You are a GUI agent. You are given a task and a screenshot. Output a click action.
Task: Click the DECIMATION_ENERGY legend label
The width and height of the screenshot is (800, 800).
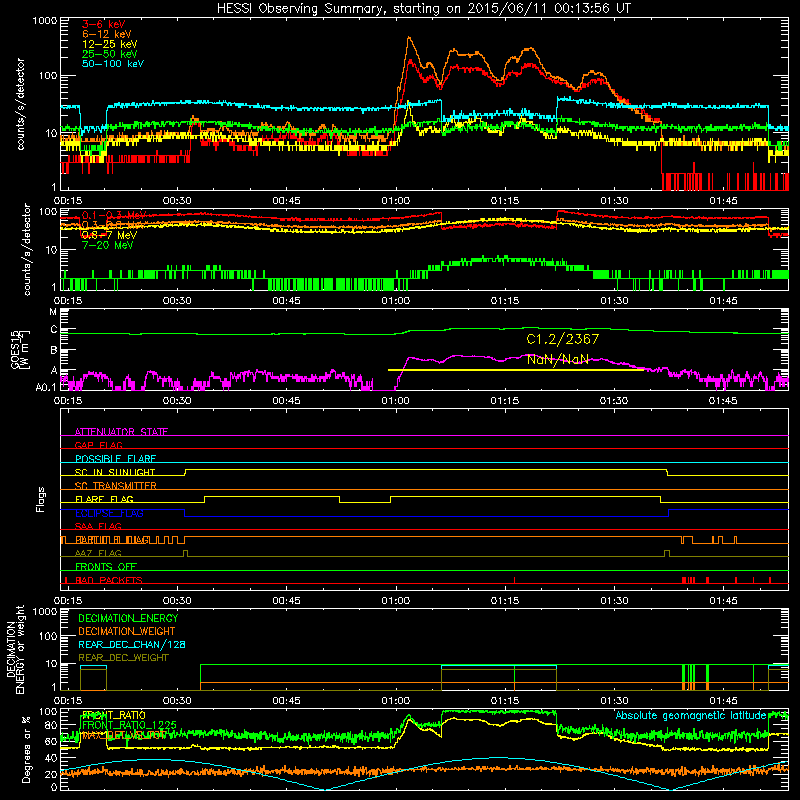tap(128, 618)
